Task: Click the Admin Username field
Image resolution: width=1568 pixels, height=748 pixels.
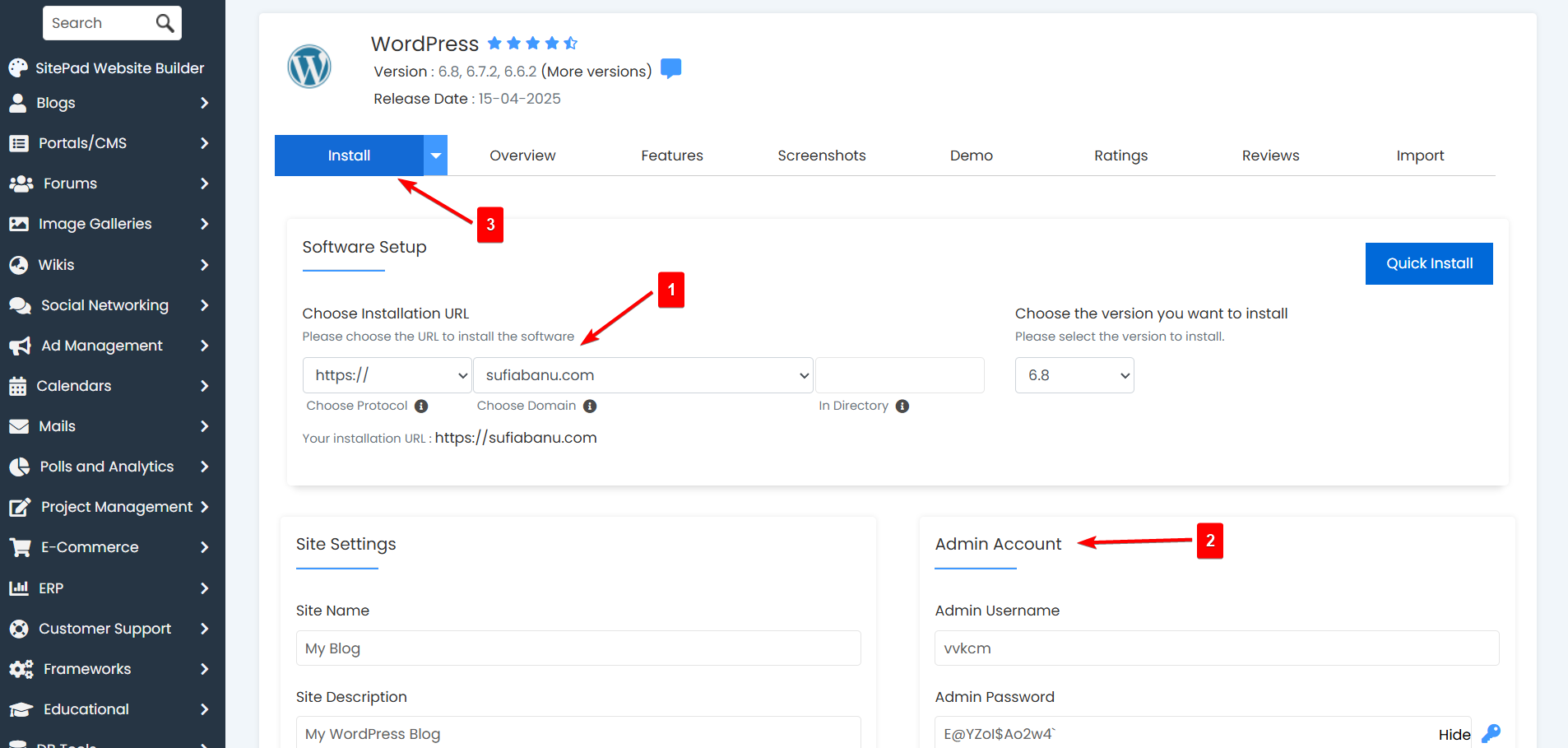Action: click(x=1217, y=648)
